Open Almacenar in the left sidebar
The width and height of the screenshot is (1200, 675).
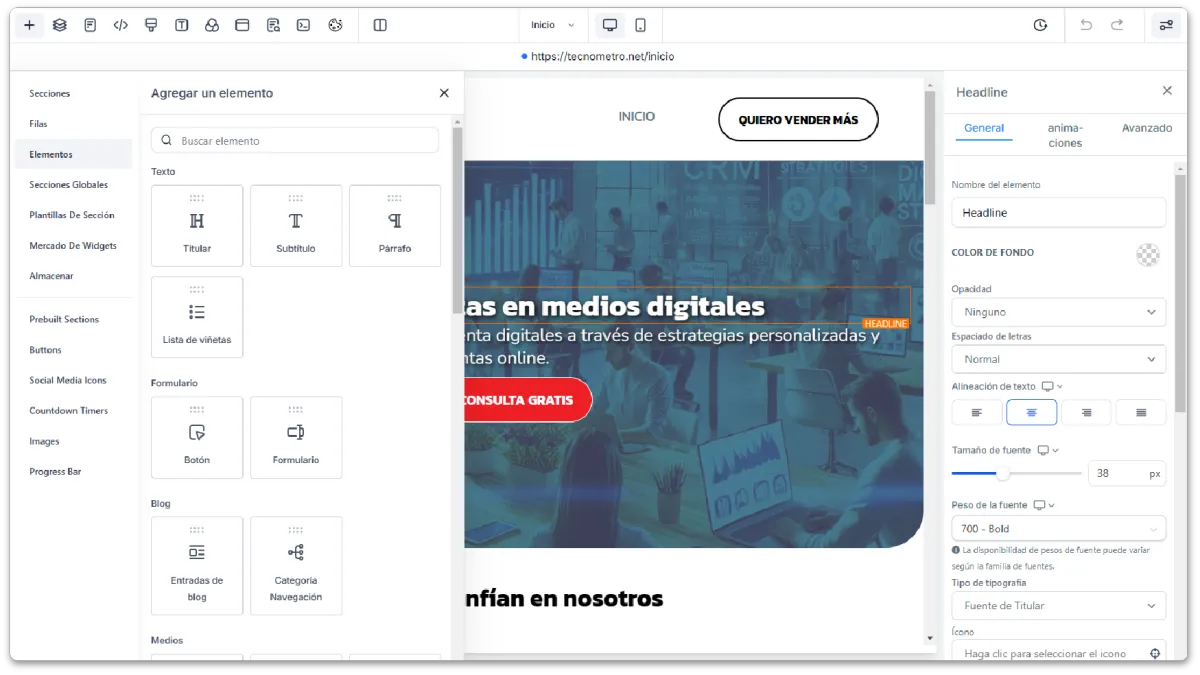52,276
